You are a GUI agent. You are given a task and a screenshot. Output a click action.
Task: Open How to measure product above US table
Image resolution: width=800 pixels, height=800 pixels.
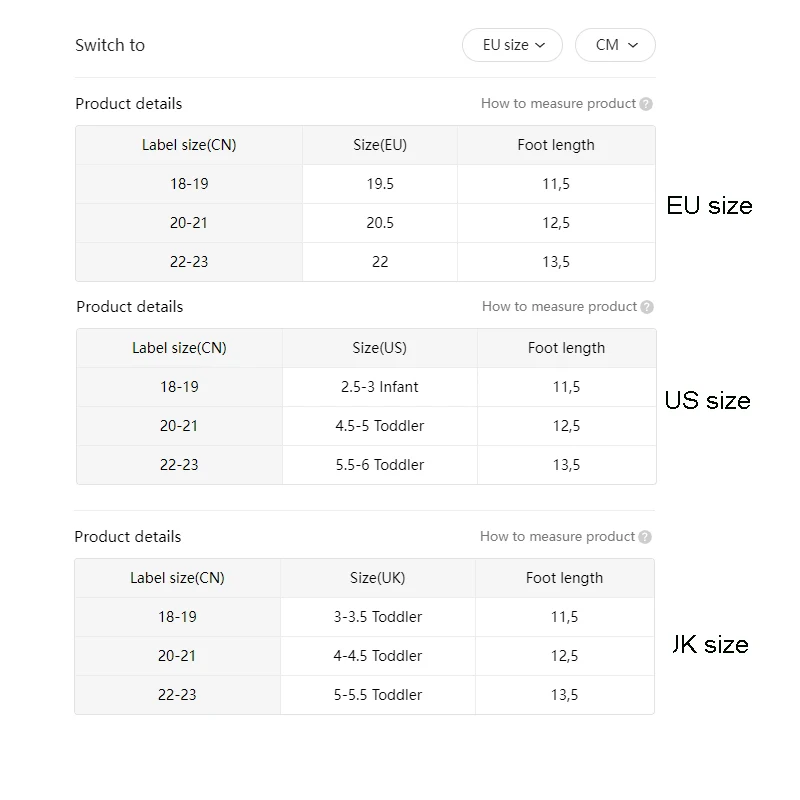(559, 307)
